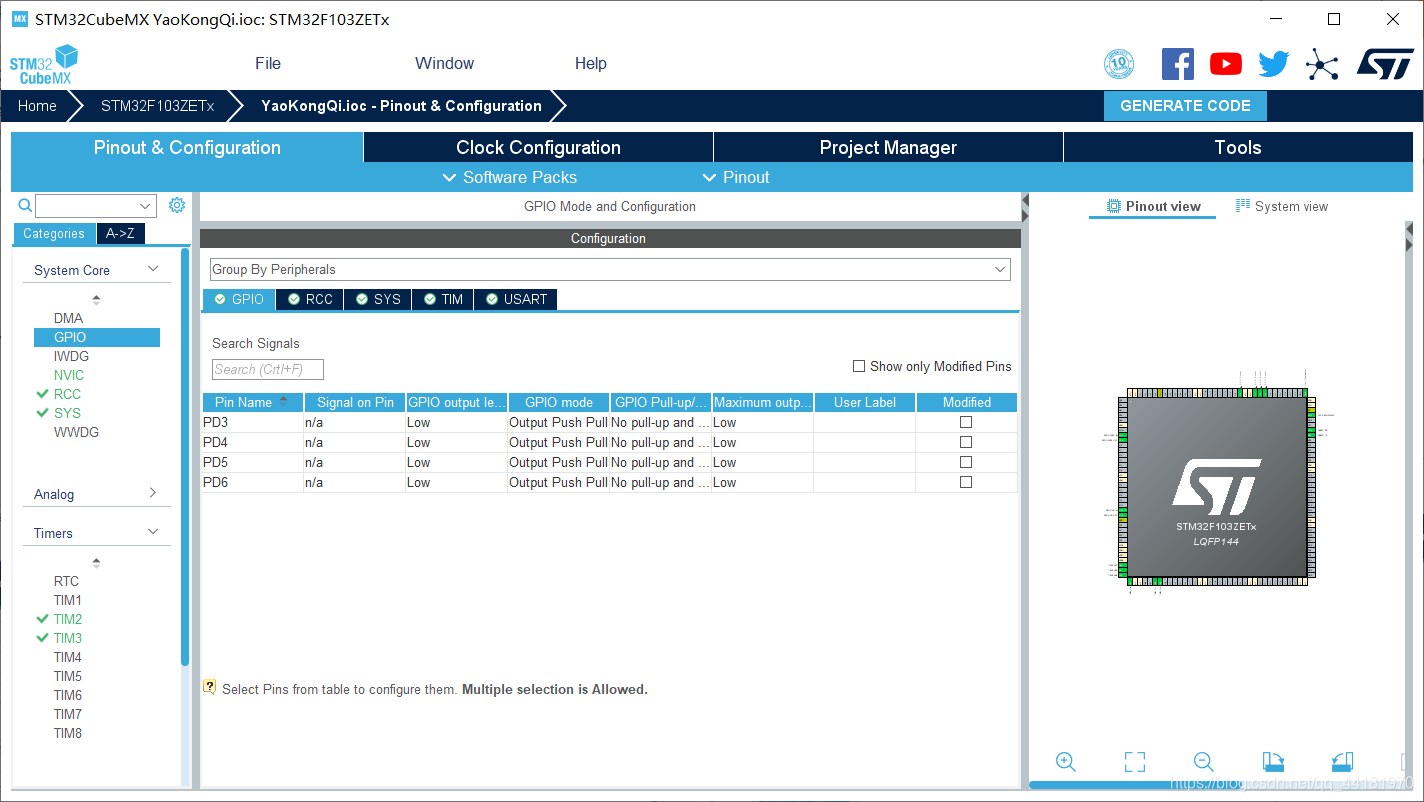Click the sort arrow above RTC
The width and height of the screenshot is (1424, 802).
[x=96, y=562]
